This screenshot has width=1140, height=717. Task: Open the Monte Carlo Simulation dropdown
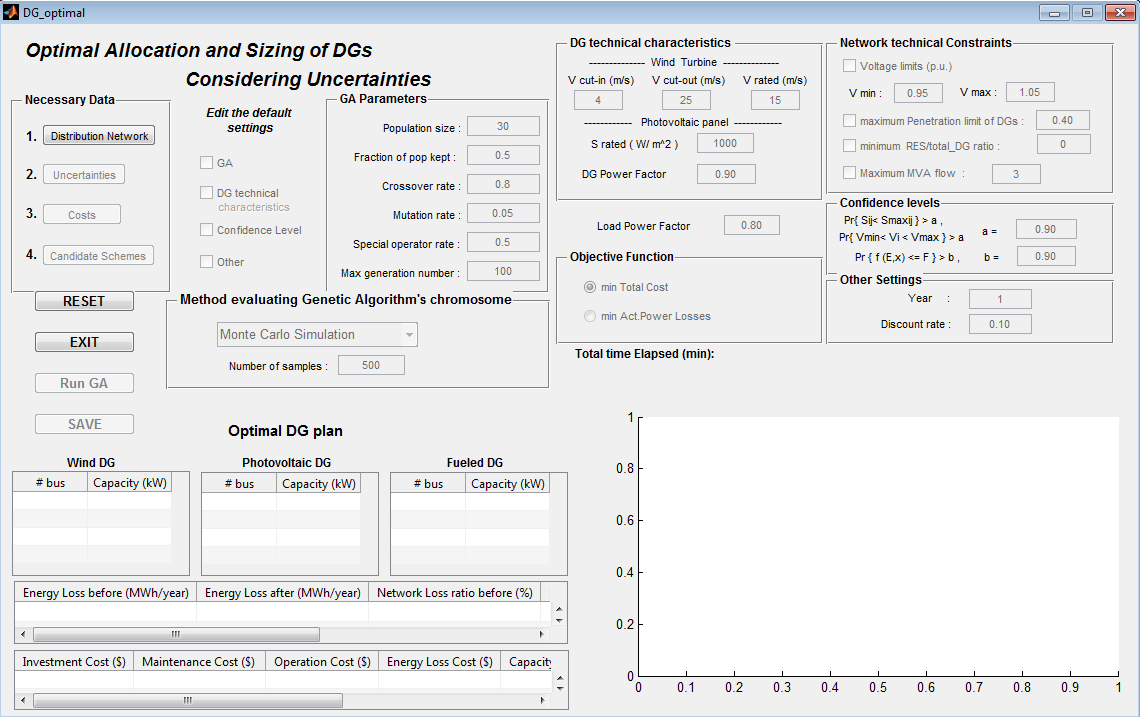coord(318,335)
